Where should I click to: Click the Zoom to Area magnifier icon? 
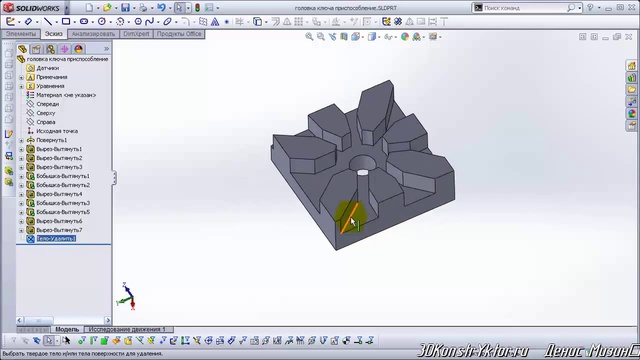(321, 37)
